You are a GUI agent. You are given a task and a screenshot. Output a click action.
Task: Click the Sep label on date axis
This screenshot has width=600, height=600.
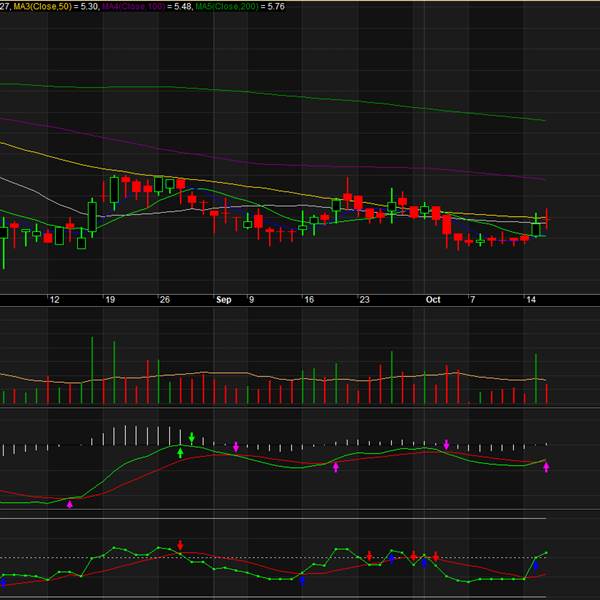click(x=223, y=300)
